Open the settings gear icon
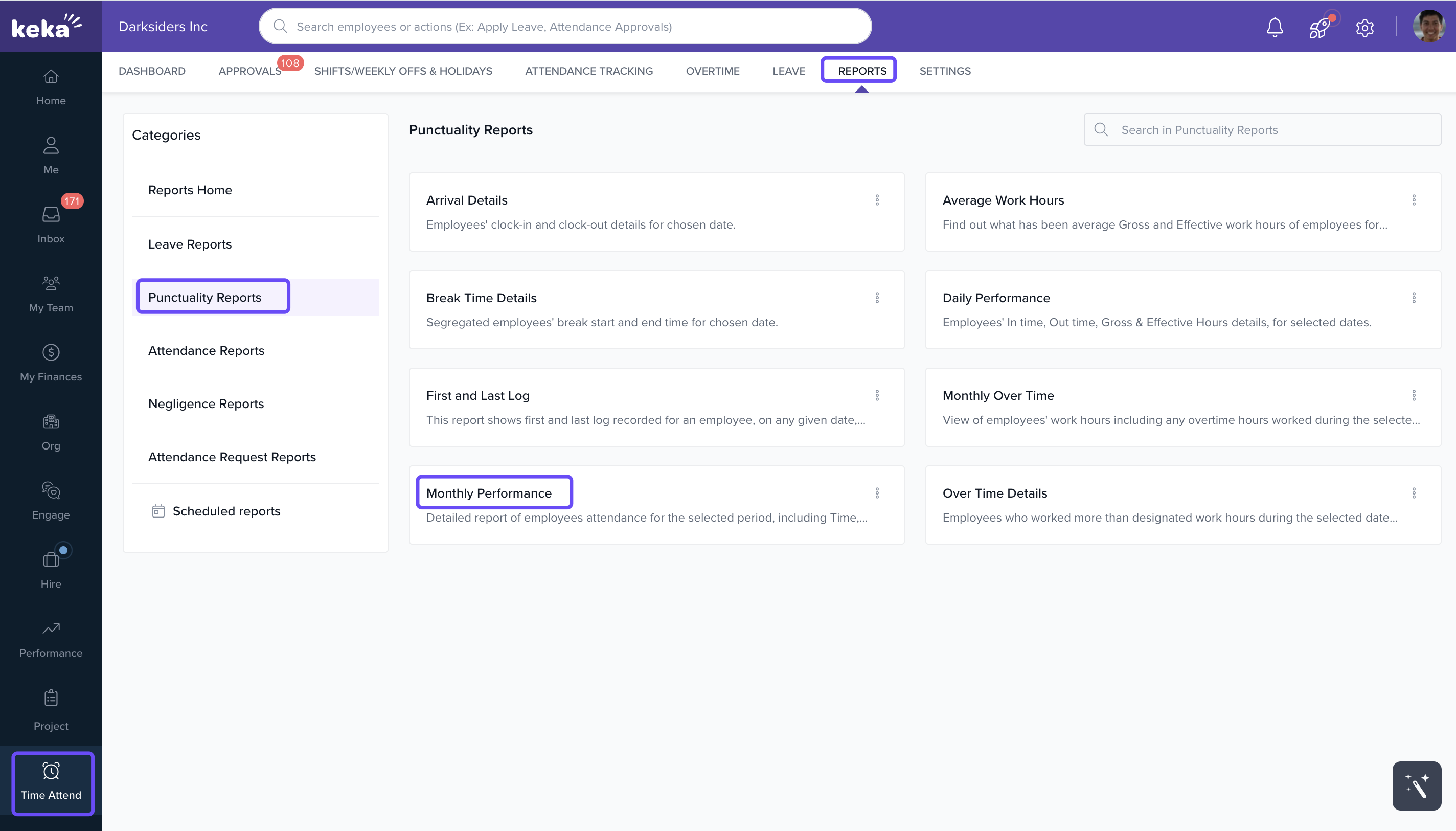1456x831 pixels. pos(1364,27)
